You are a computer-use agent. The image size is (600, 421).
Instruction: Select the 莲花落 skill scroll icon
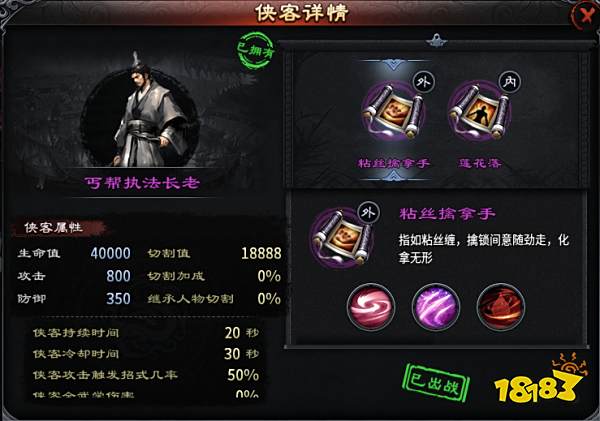[x=480, y=111]
